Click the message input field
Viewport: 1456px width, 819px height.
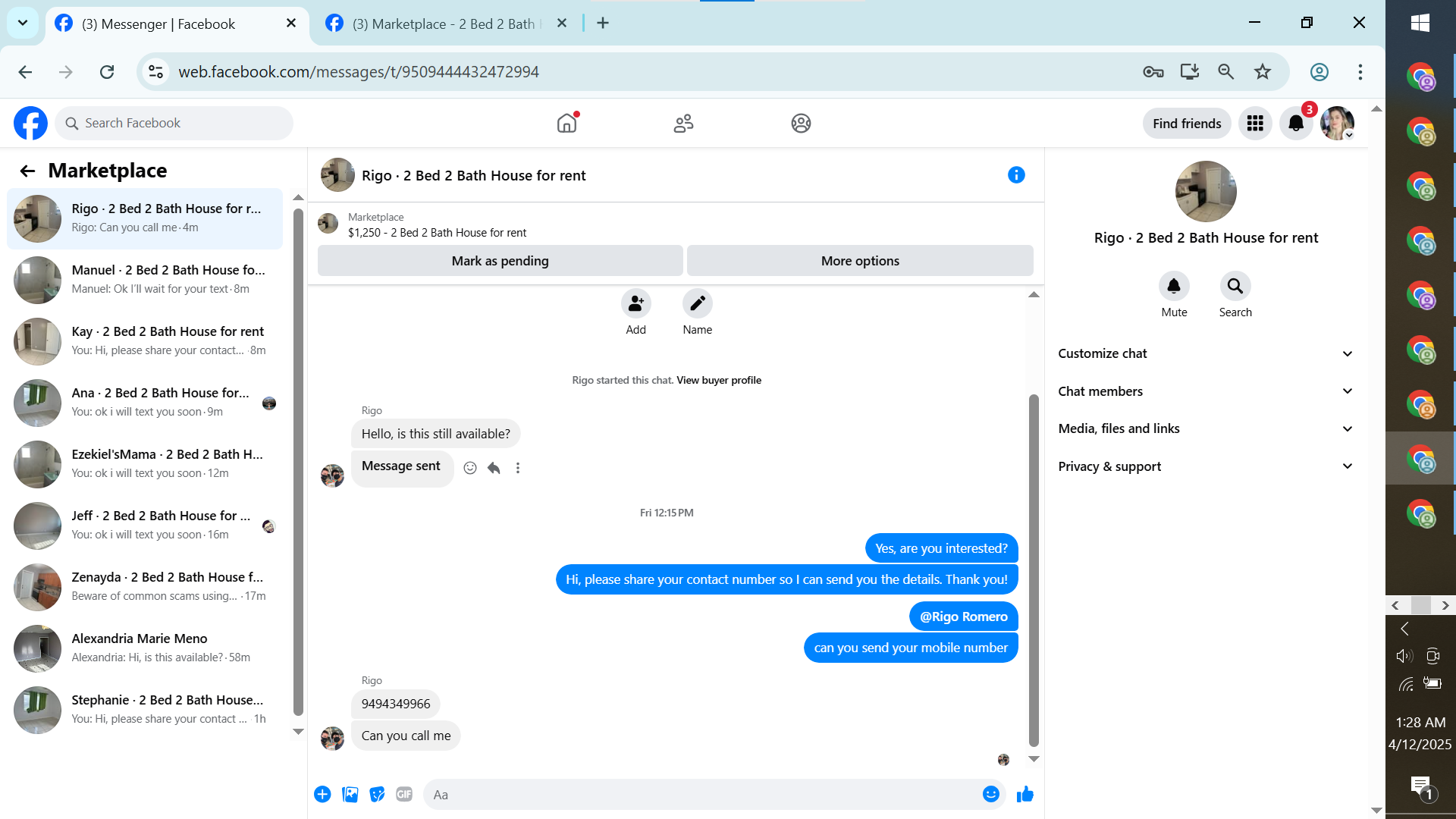pos(713,794)
